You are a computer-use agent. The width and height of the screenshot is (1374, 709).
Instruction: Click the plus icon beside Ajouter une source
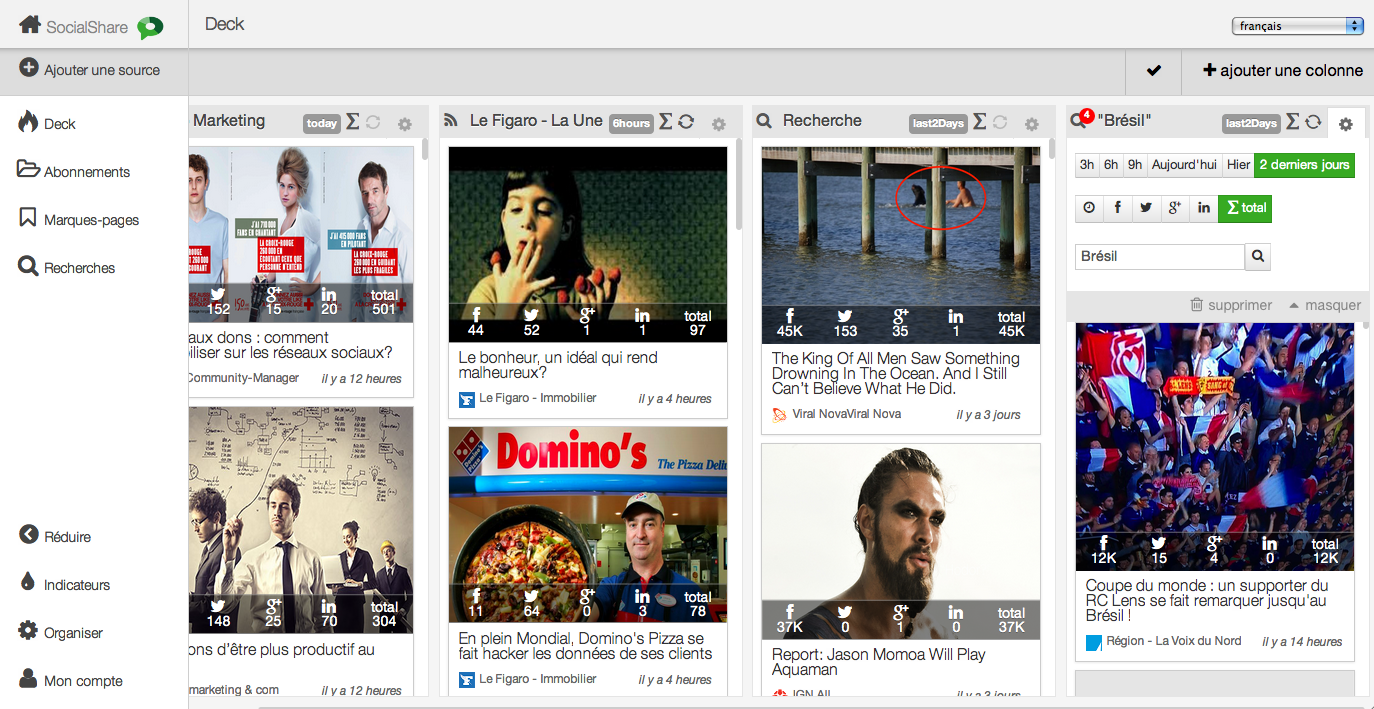click(x=29, y=69)
